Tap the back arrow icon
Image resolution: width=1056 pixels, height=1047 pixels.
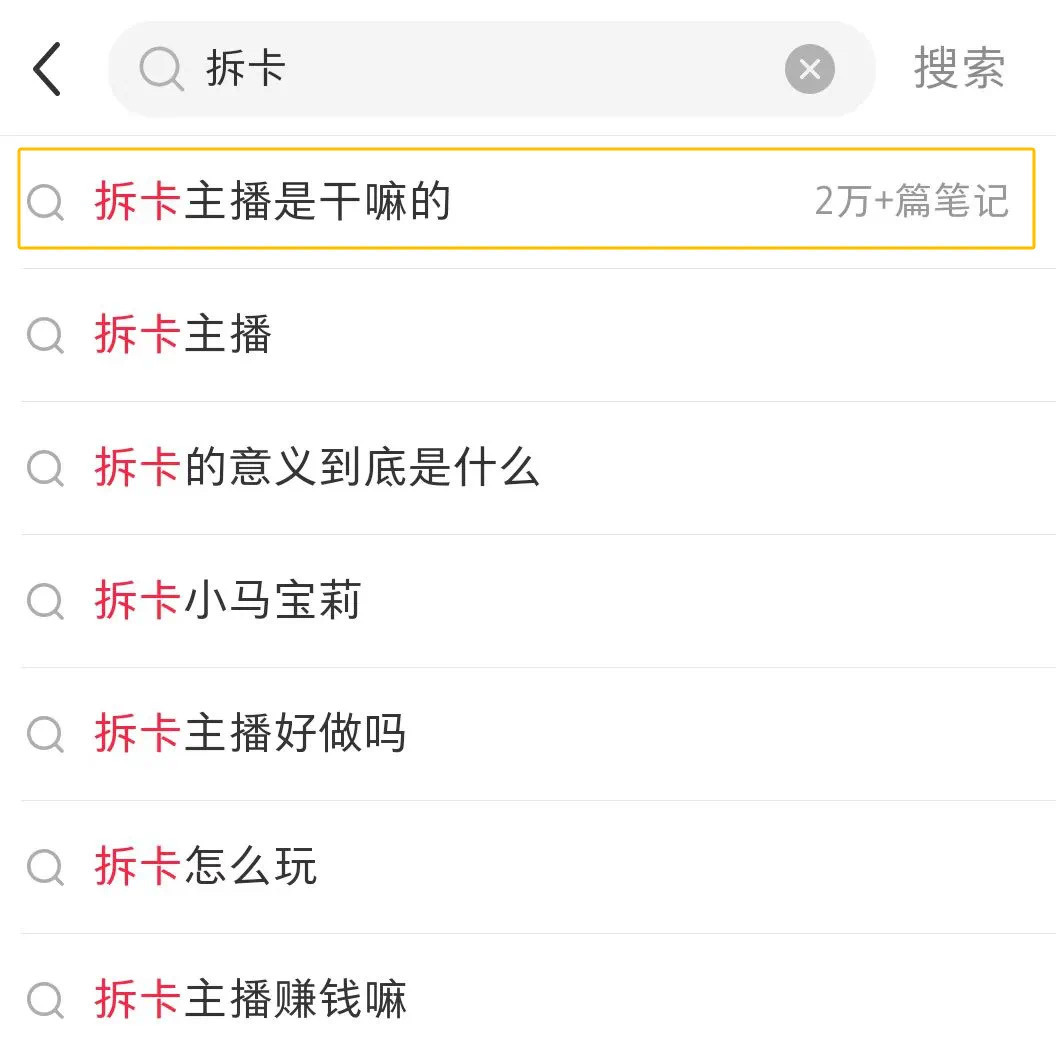click(x=47, y=70)
